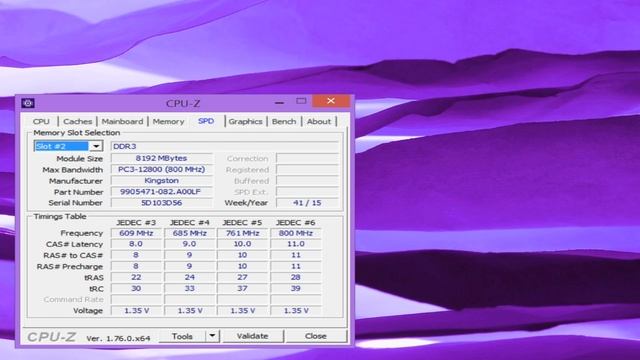Click tRC value 37
The width and height of the screenshot is (640, 360).
242,288
